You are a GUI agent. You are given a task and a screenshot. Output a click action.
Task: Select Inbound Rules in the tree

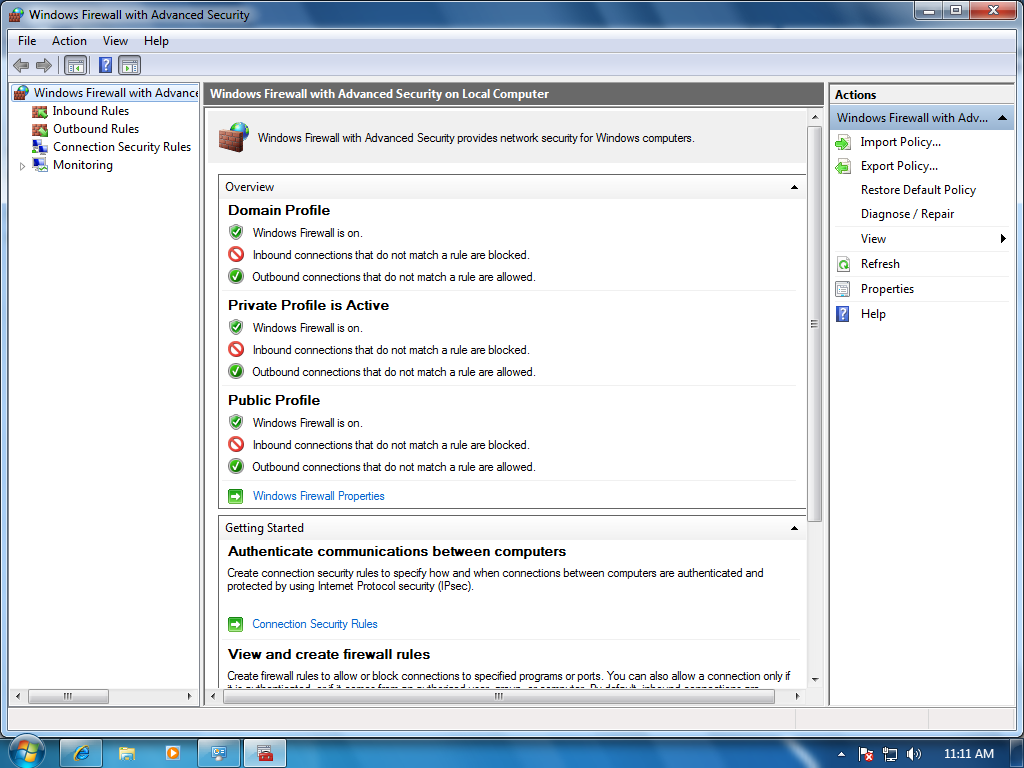[91, 111]
